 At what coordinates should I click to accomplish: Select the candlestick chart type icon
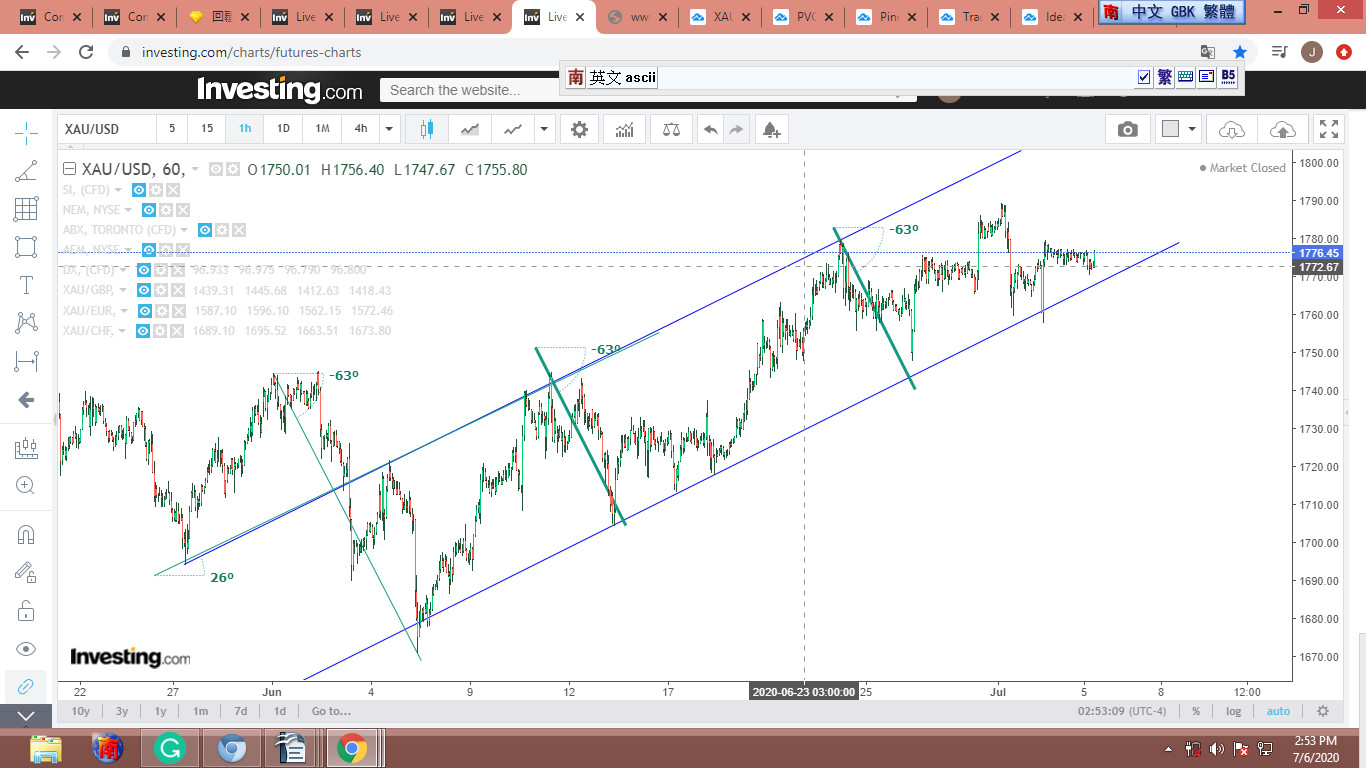coord(427,129)
